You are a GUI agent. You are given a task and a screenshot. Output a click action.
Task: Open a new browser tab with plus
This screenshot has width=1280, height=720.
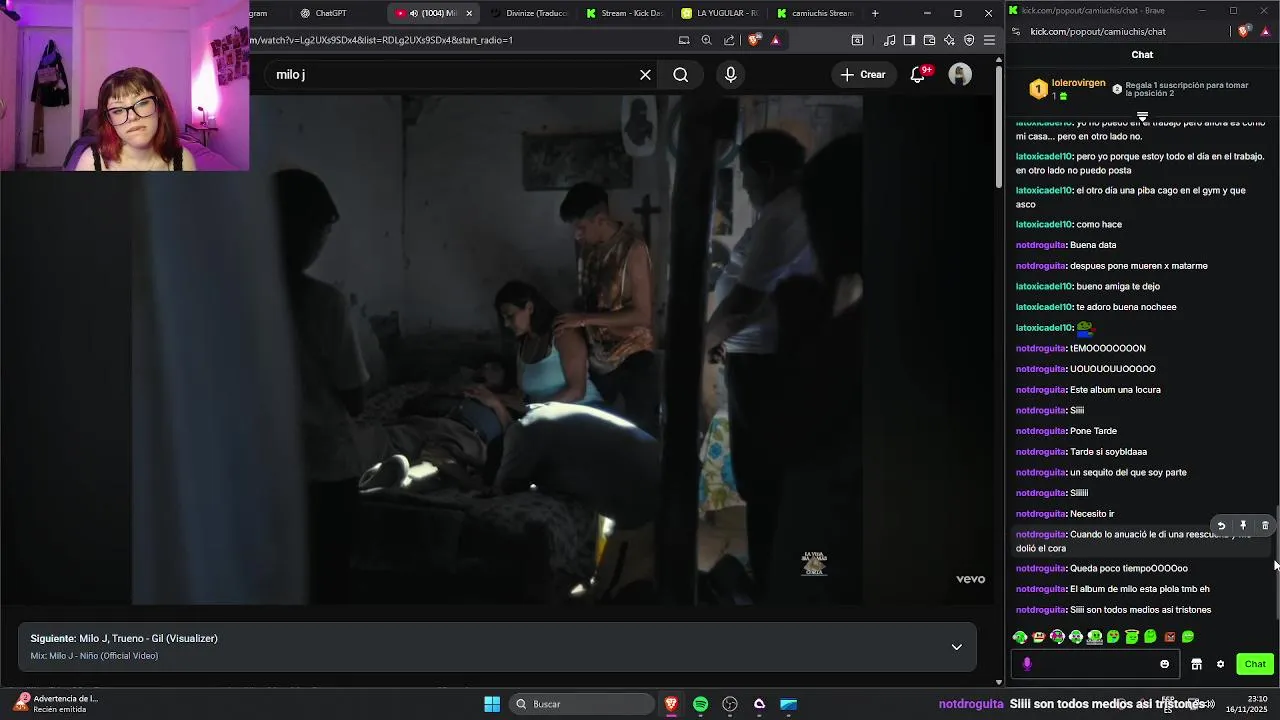click(875, 13)
